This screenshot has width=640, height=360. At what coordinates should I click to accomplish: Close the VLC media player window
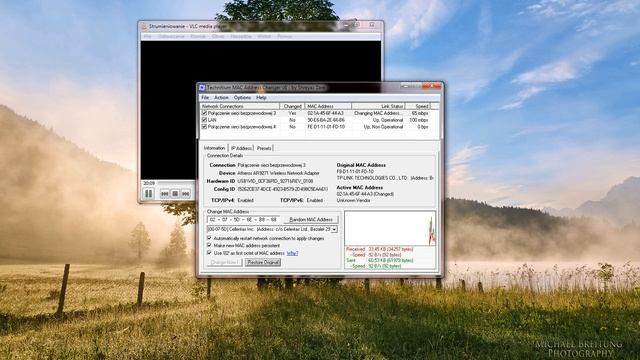click(372, 25)
